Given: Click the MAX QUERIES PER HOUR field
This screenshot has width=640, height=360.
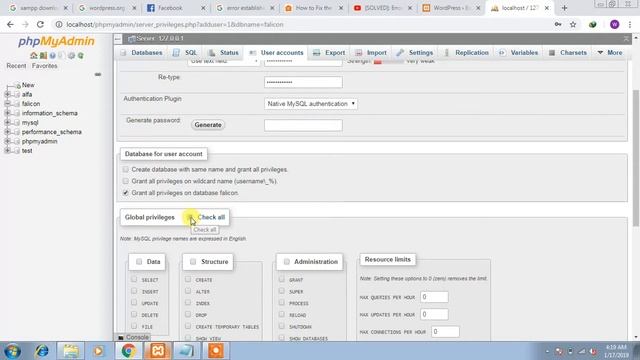Looking at the screenshot, I should tap(434, 297).
